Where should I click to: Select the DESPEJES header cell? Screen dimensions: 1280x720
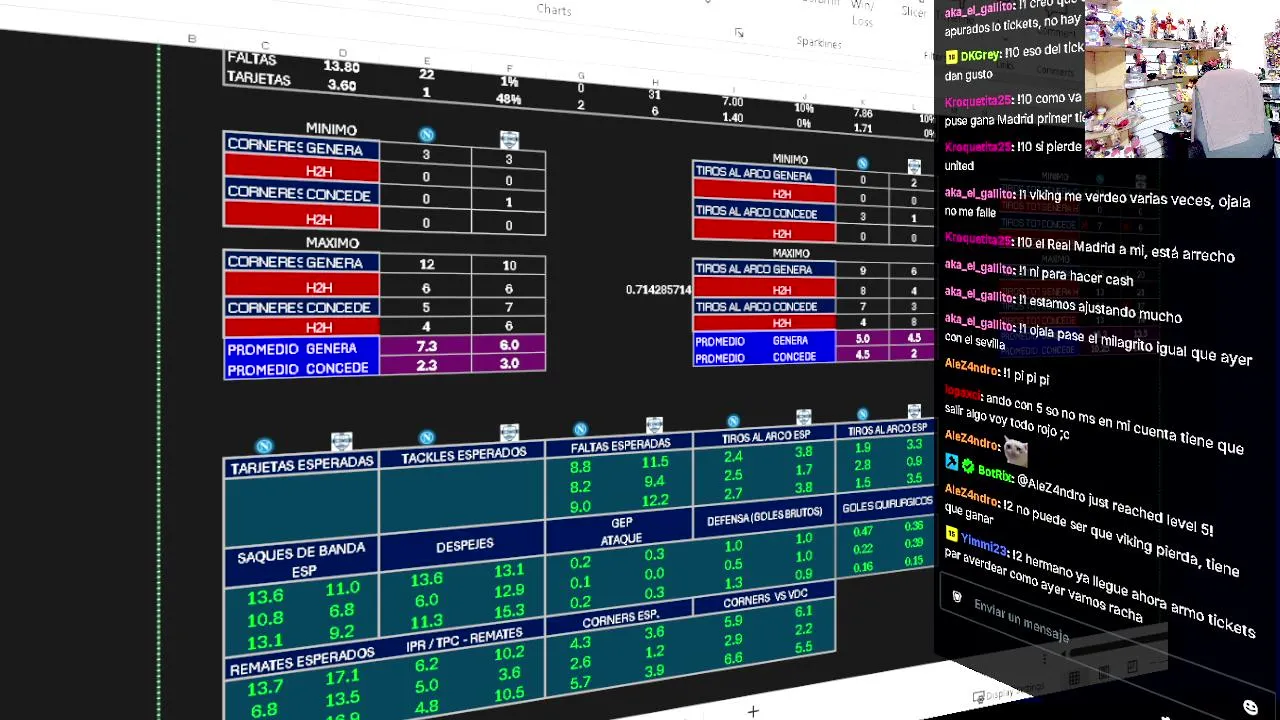coord(464,545)
